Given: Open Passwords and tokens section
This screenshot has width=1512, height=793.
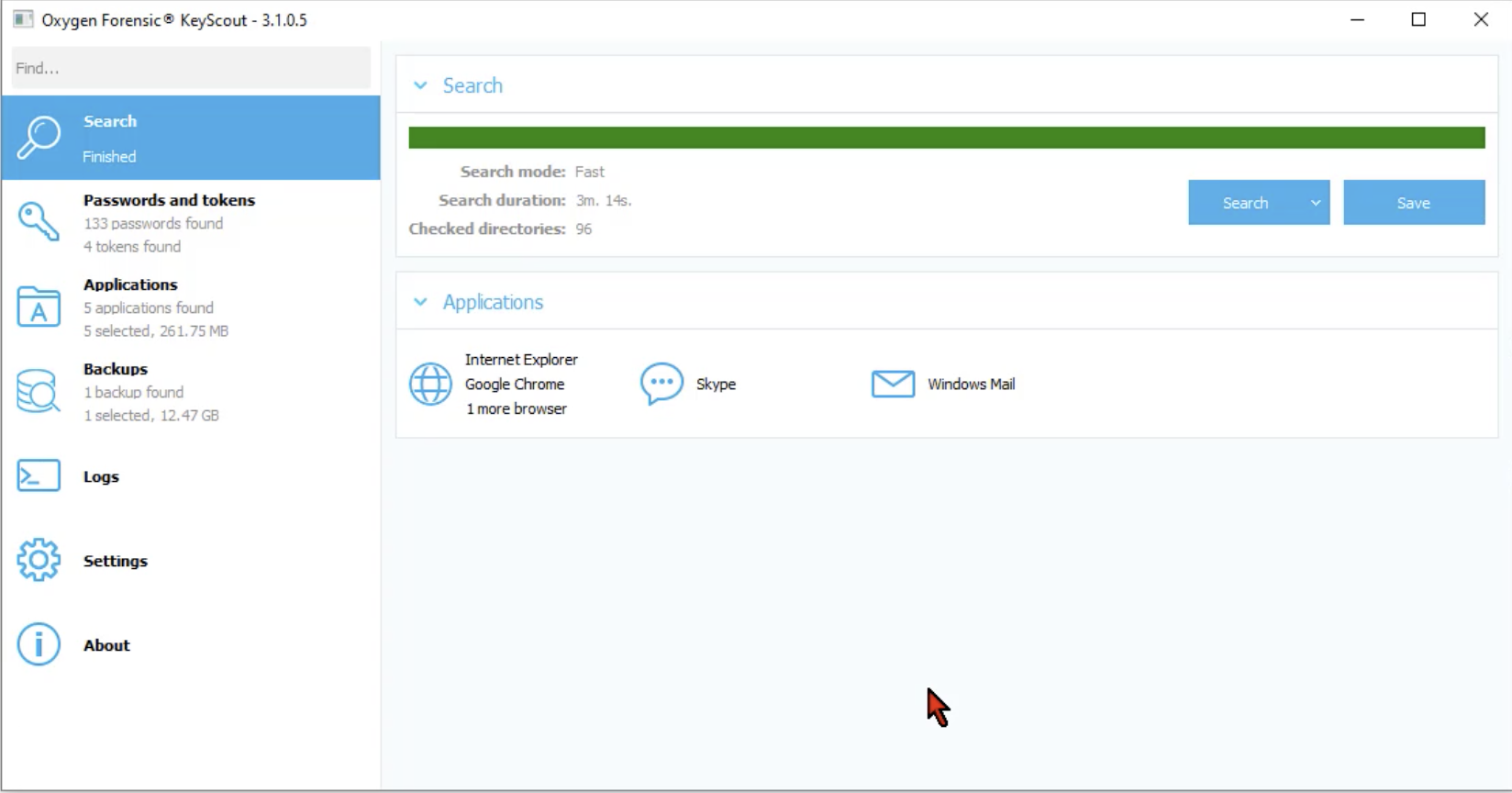Looking at the screenshot, I should point(191,222).
